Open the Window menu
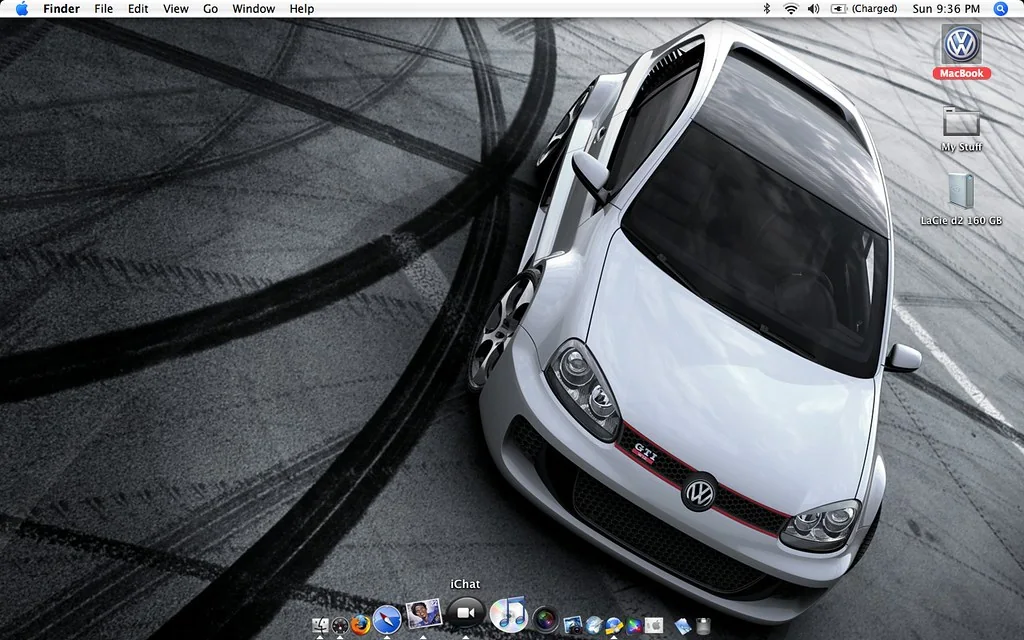This screenshot has width=1024, height=640. pyautogui.click(x=253, y=8)
